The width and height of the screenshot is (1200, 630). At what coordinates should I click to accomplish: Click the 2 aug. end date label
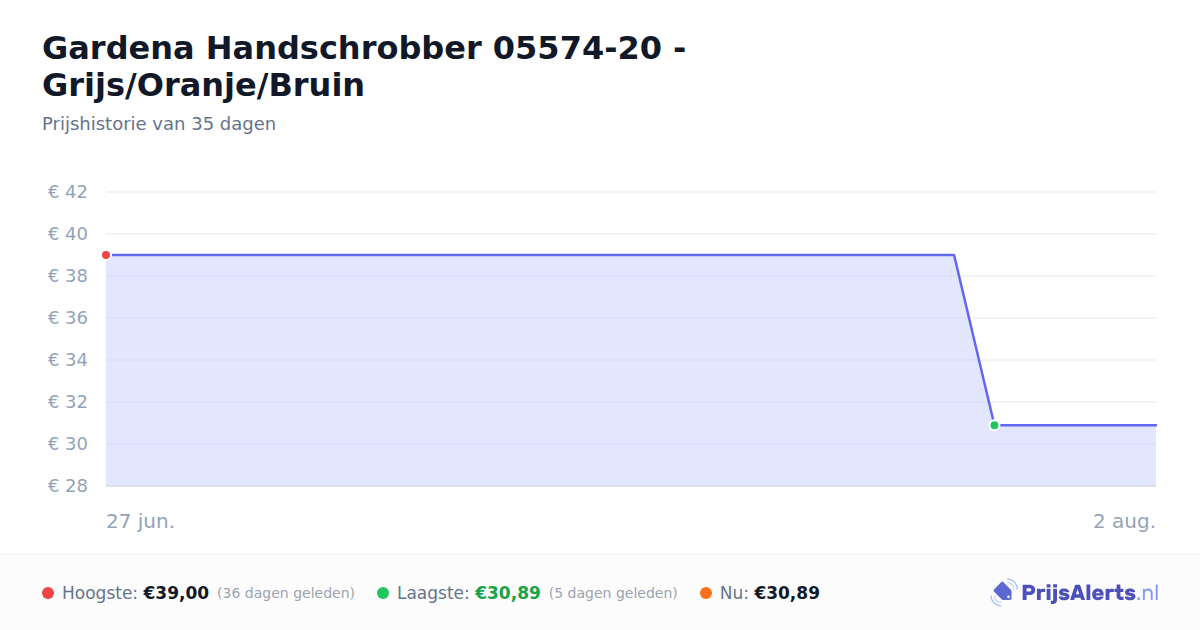(1124, 521)
